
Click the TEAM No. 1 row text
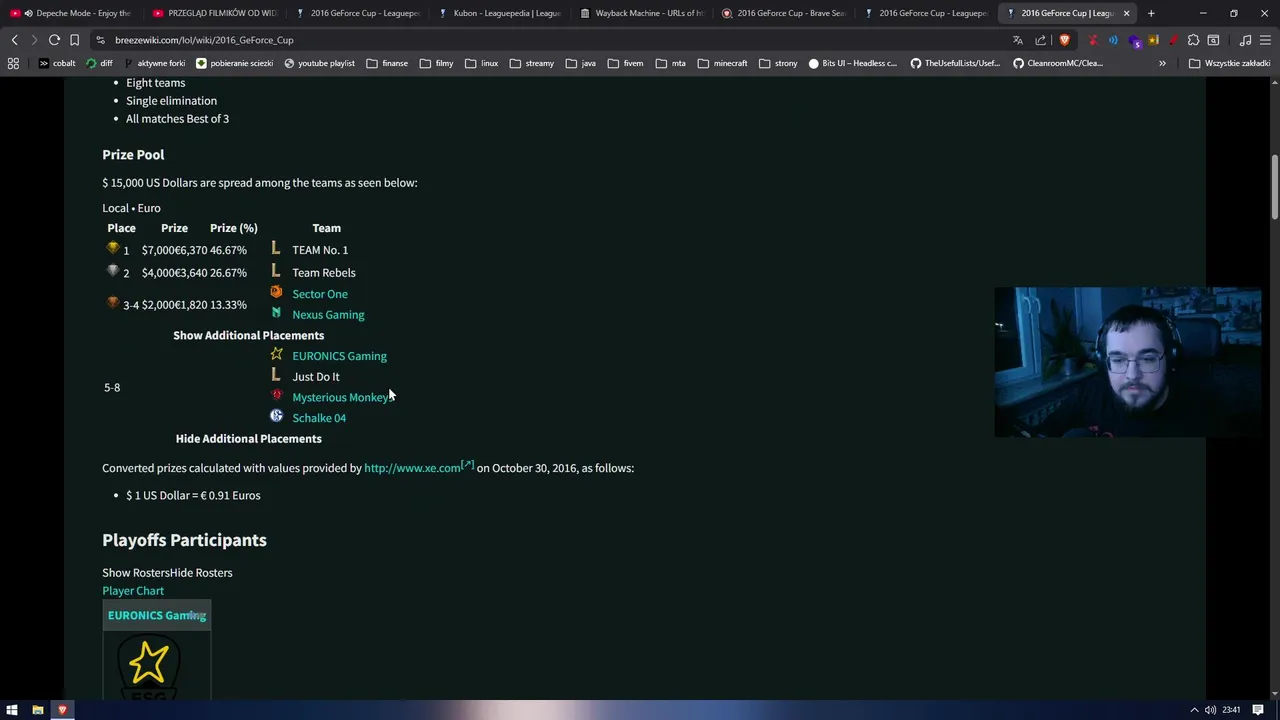click(x=320, y=250)
